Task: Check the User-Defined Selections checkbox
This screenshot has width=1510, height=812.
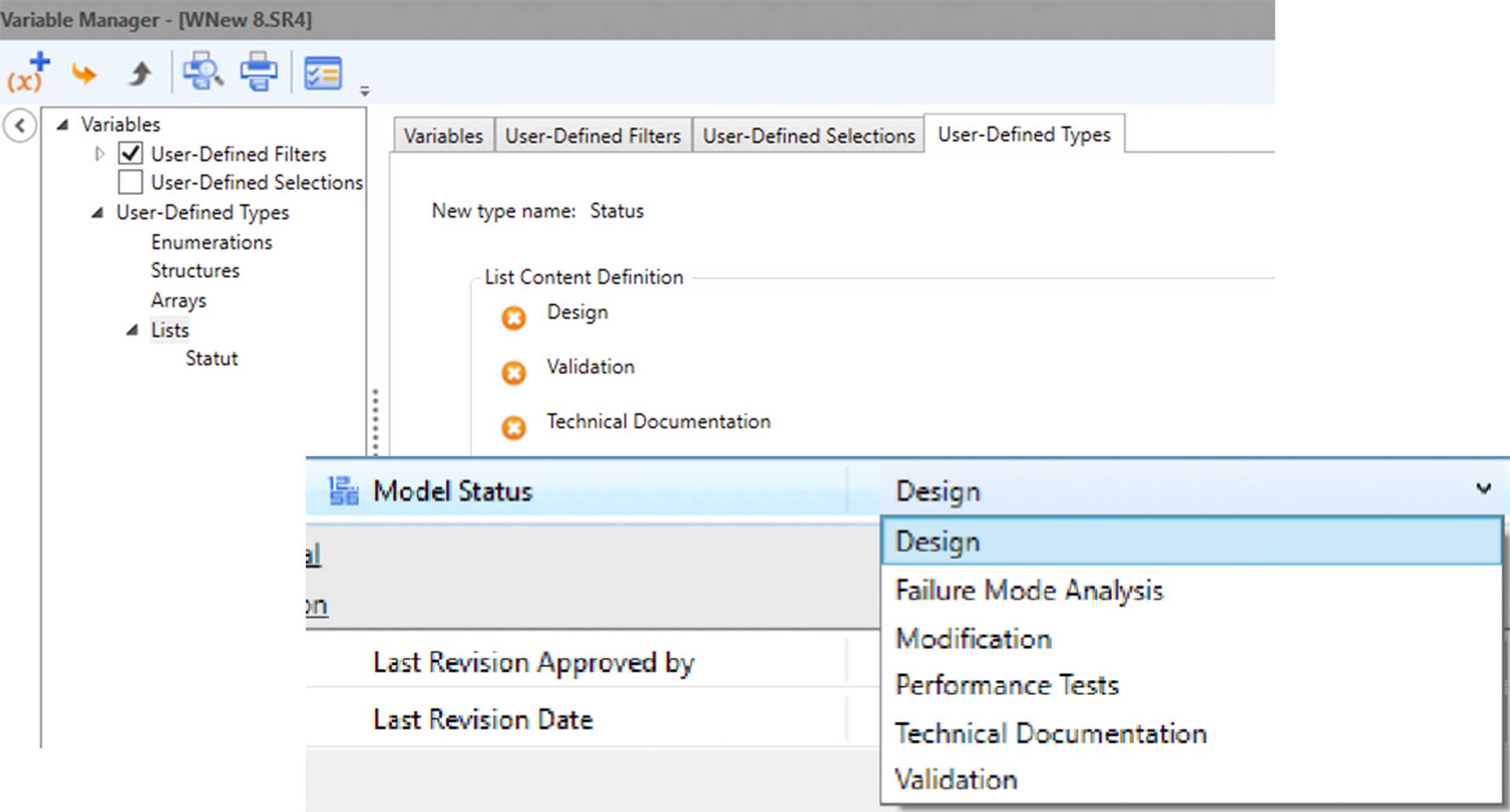Action: (131, 182)
